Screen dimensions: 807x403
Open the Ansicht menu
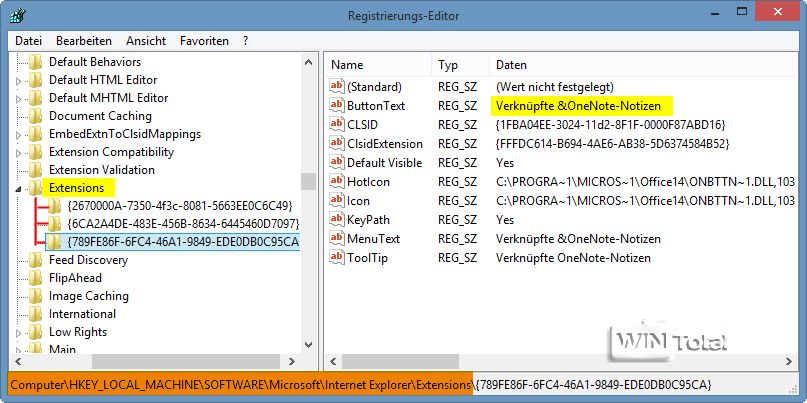point(146,41)
